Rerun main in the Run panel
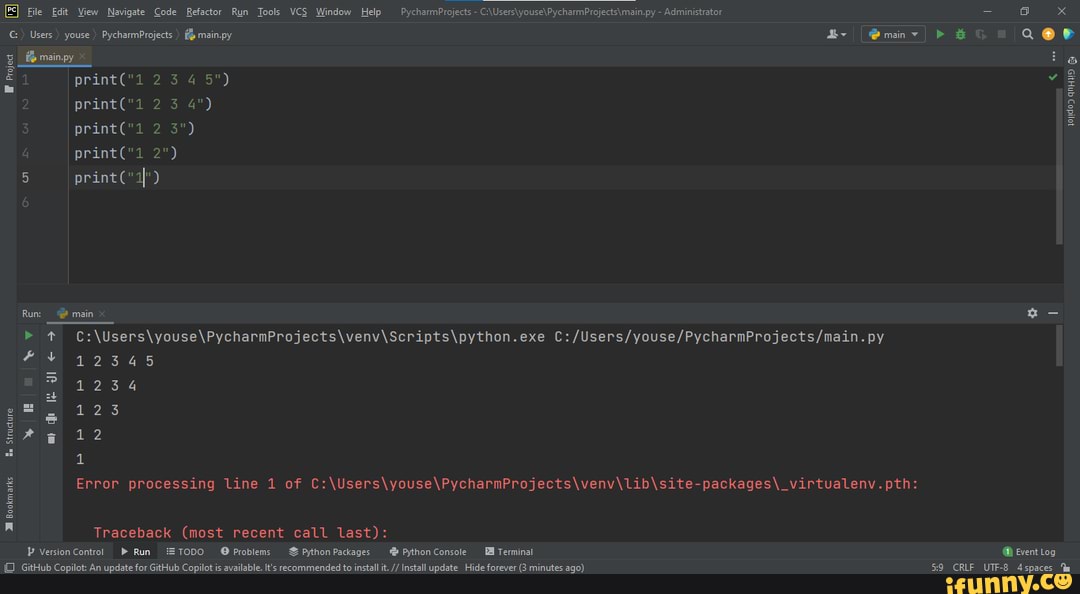The image size is (1080, 594). tap(29, 336)
